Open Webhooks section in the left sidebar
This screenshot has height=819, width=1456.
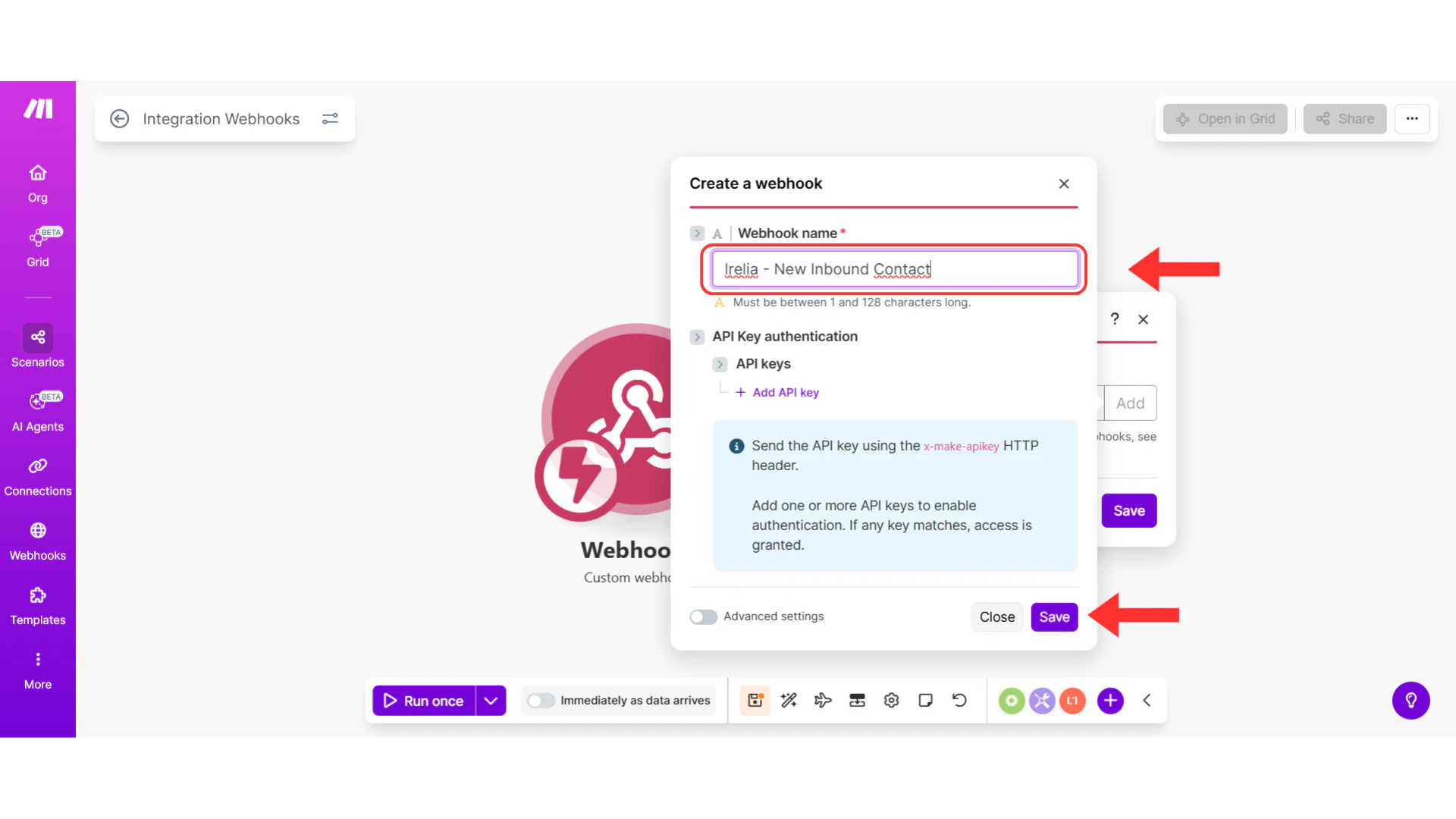coord(37,540)
